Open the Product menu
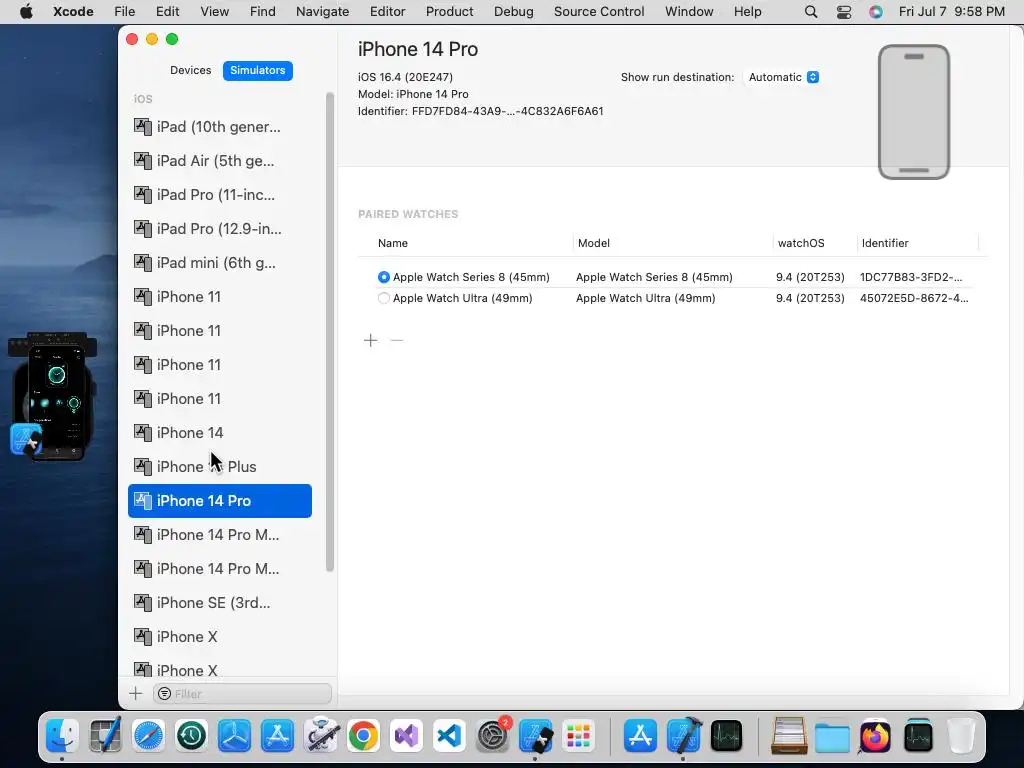Viewport: 1024px width, 768px height. [449, 12]
